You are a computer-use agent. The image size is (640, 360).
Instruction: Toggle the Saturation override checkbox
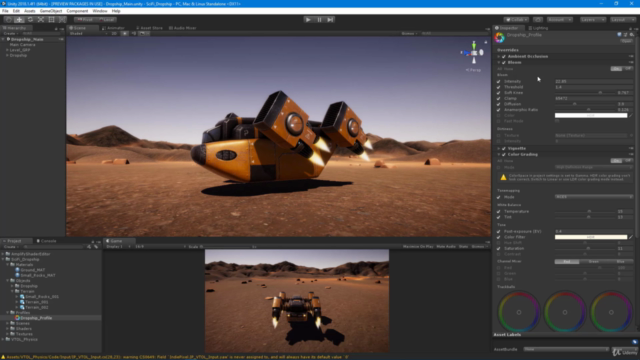498,249
